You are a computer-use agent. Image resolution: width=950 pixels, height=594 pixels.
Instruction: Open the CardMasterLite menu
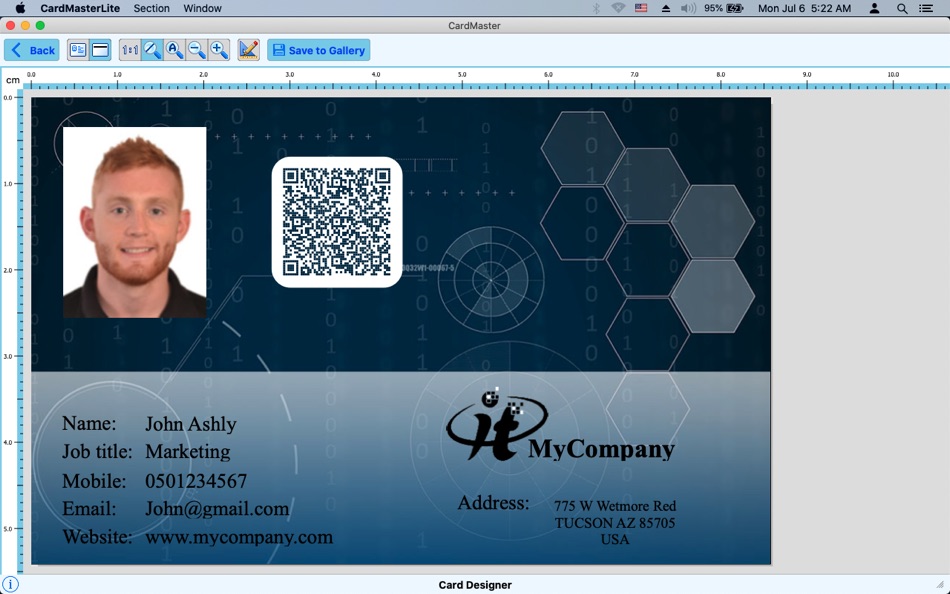coord(80,8)
